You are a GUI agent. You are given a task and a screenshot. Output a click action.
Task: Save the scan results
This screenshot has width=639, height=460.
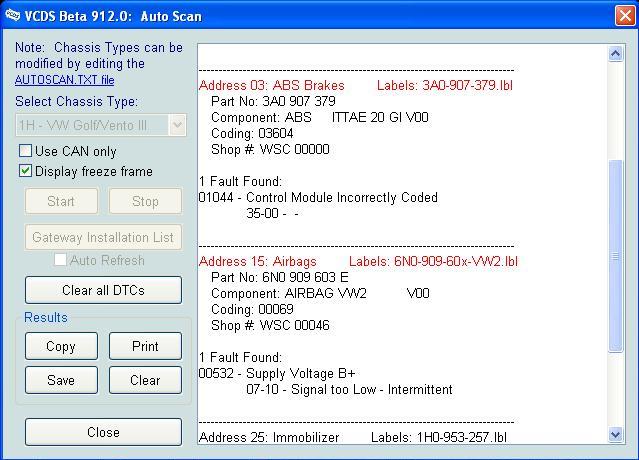tap(61, 380)
